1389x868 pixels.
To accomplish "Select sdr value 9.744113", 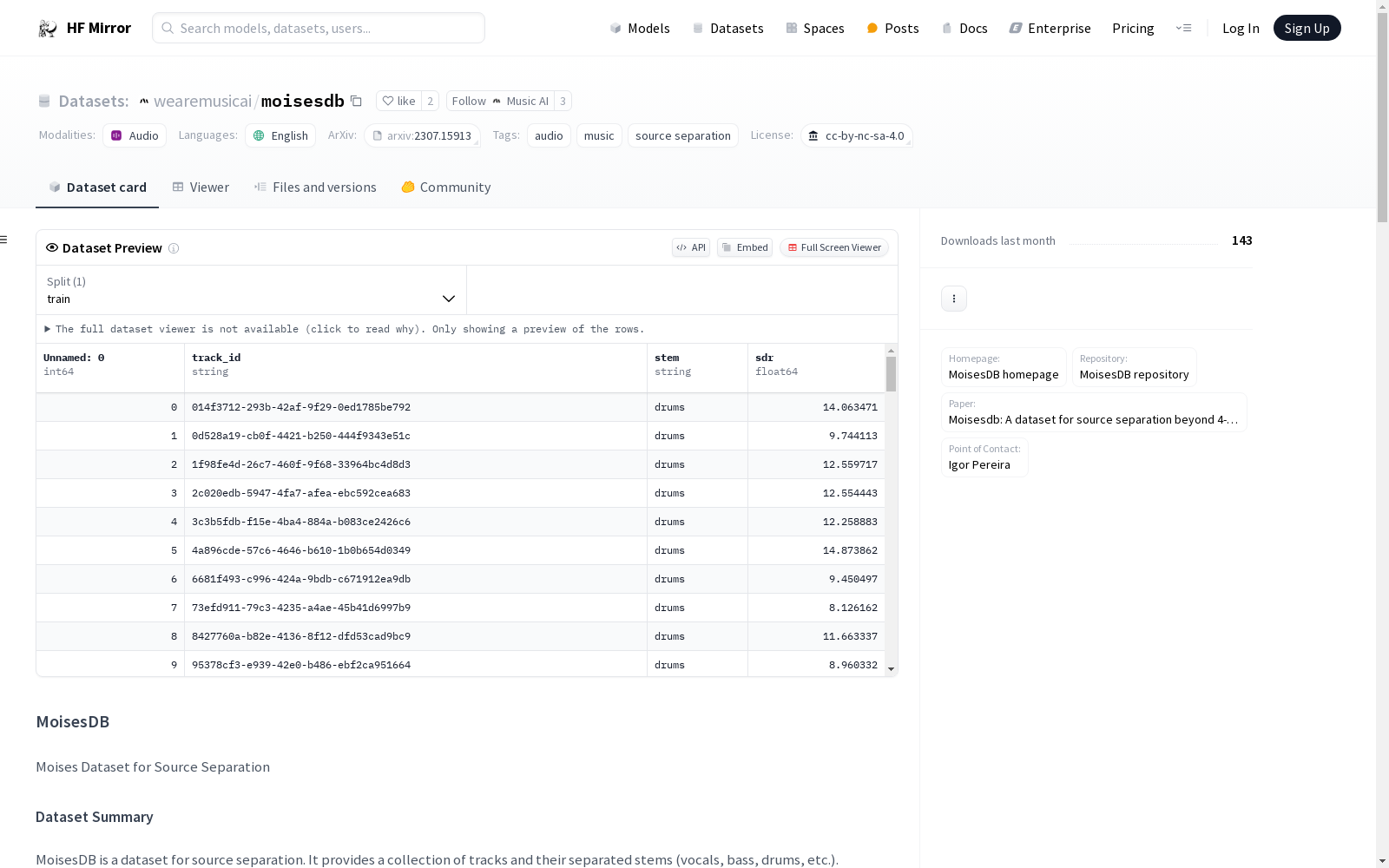I will pyautogui.click(x=816, y=436).
